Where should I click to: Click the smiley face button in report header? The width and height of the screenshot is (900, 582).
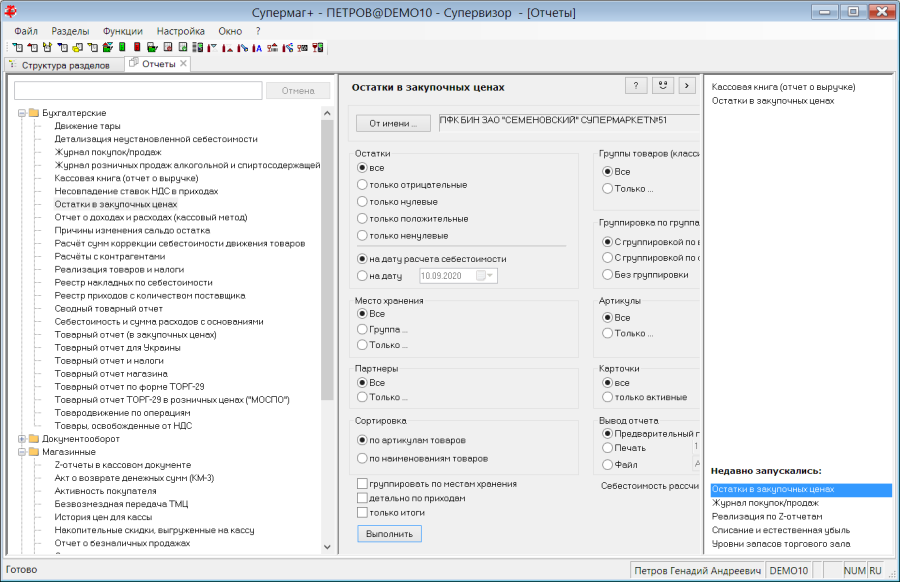click(663, 86)
